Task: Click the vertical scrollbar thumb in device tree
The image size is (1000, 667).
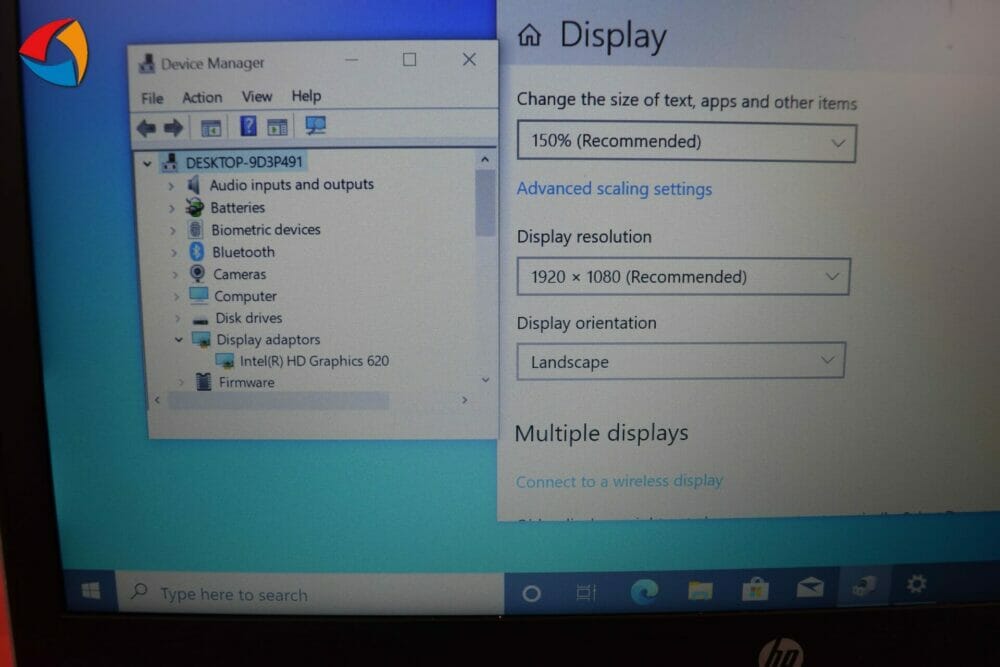Action: pyautogui.click(x=485, y=202)
